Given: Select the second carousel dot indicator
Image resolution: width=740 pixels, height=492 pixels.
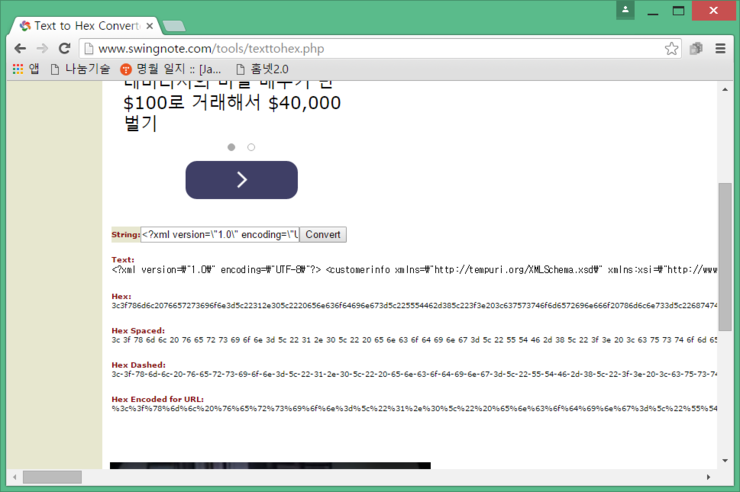Looking at the screenshot, I should tap(251, 147).
